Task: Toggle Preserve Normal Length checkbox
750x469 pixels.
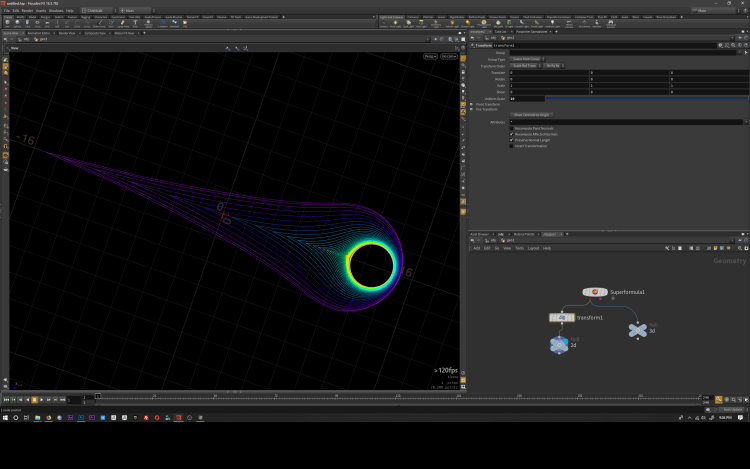Action: click(512, 140)
